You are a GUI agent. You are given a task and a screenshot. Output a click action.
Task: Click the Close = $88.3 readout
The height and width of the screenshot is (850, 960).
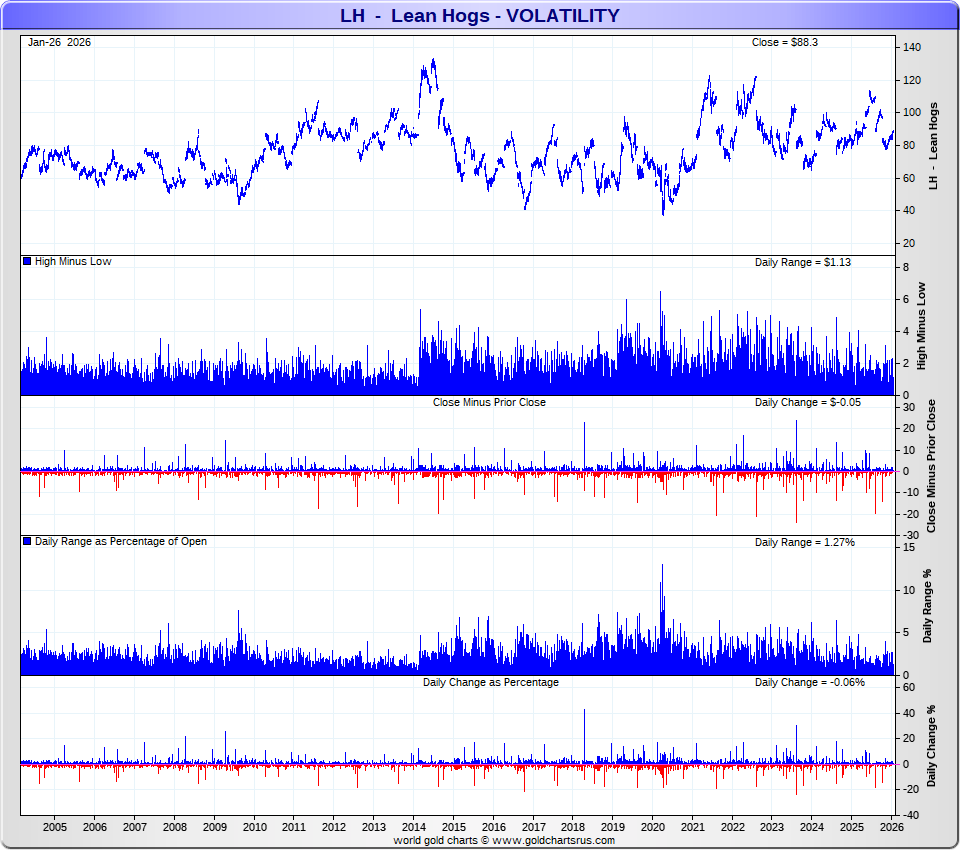click(x=785, y=42)
